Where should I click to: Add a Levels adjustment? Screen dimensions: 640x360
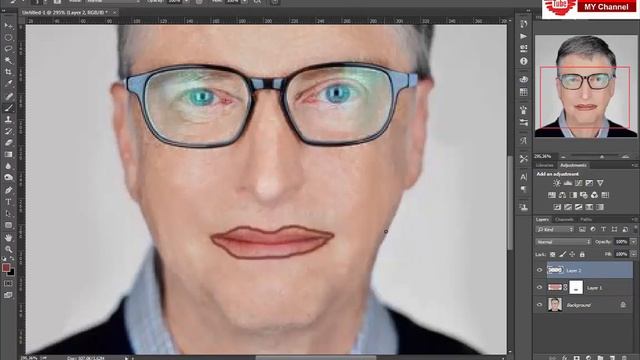(568, 183)
